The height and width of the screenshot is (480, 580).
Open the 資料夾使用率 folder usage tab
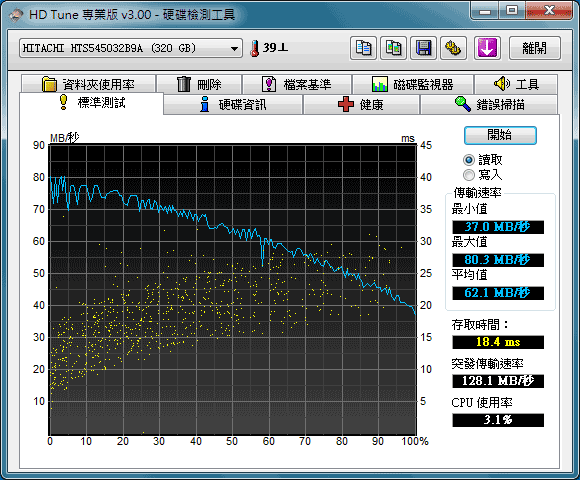point(88,84)
